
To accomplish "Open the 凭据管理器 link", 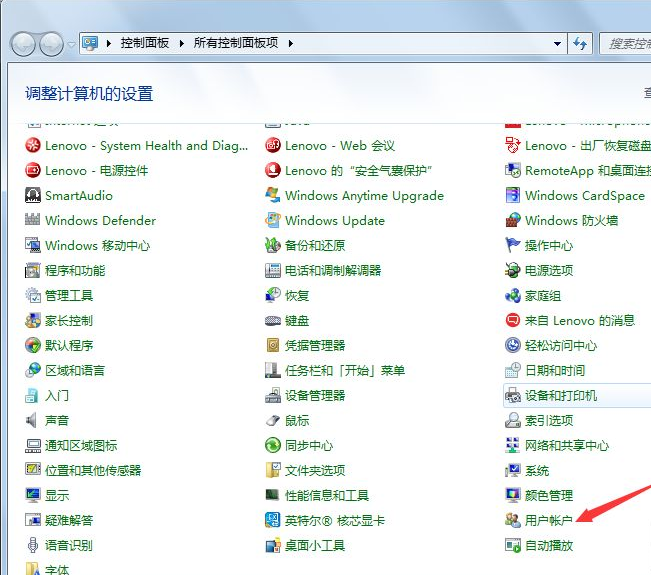I will [x=315, y=345].
